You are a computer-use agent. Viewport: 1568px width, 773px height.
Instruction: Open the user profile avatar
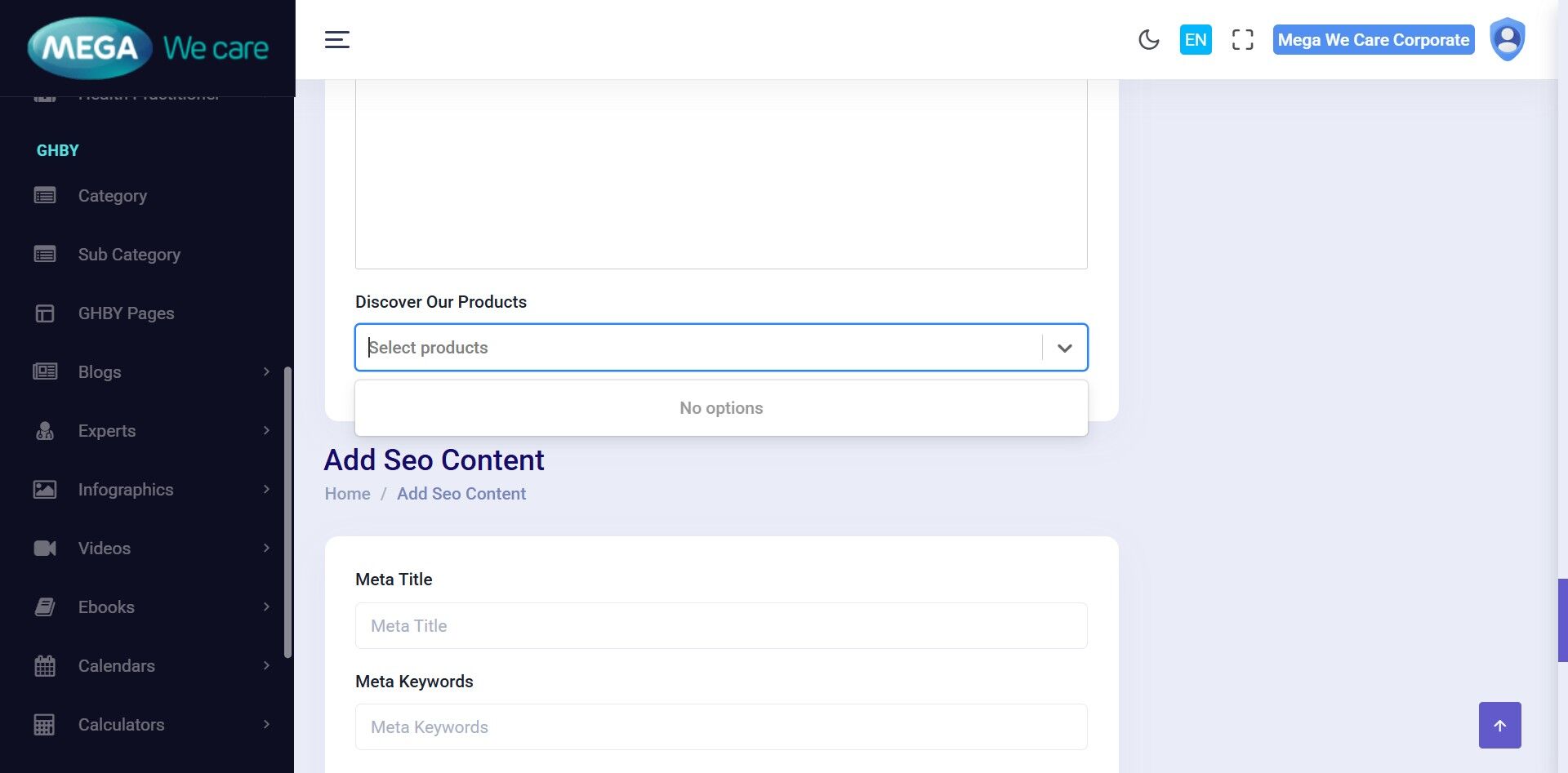pyautogui.click(x=1507, y=39)
